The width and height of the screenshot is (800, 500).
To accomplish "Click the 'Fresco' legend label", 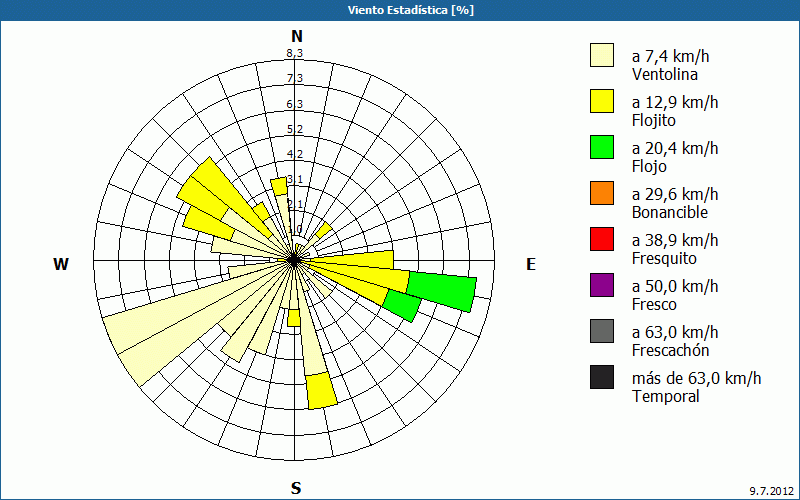I will (655, 305).
